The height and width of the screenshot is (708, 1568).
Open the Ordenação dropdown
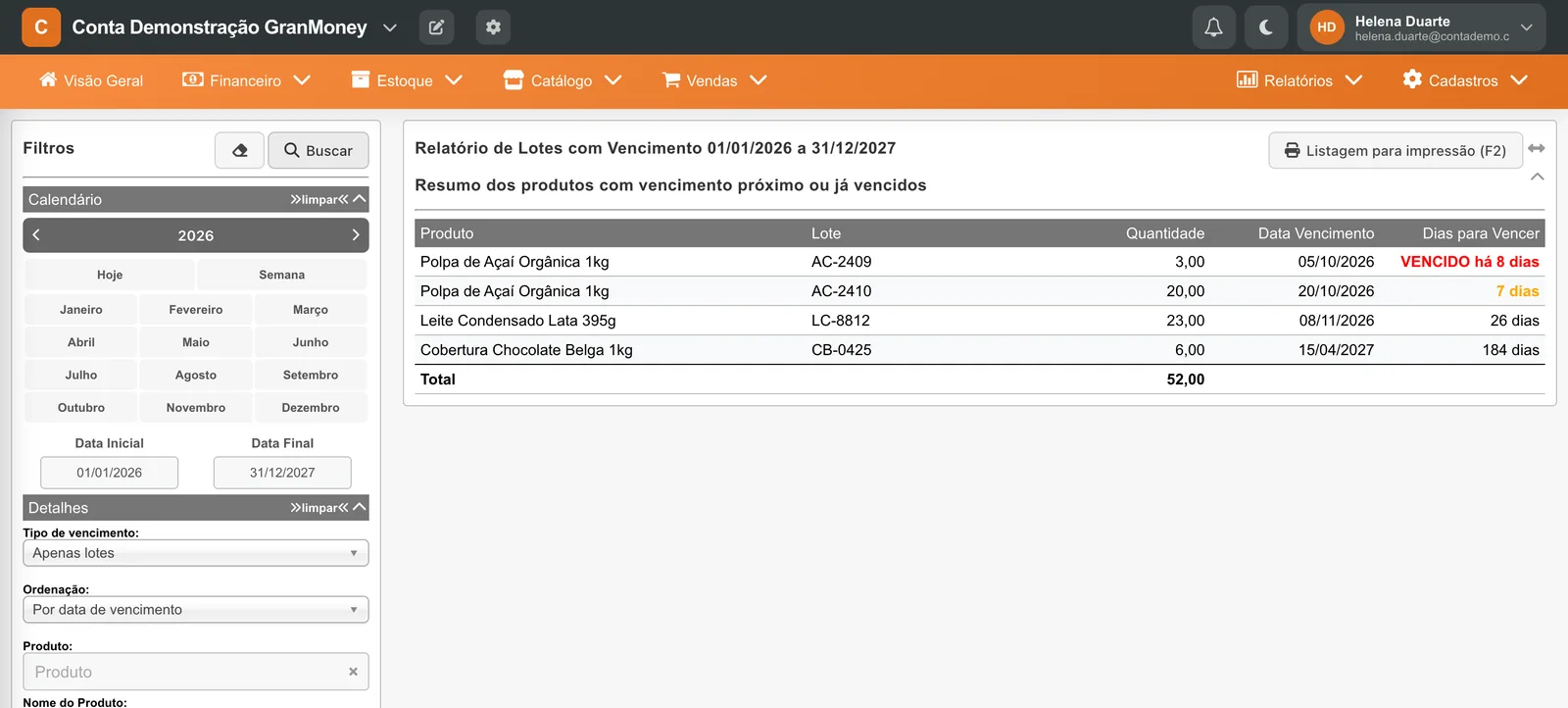pyautogui.click(x=196, y=610)
